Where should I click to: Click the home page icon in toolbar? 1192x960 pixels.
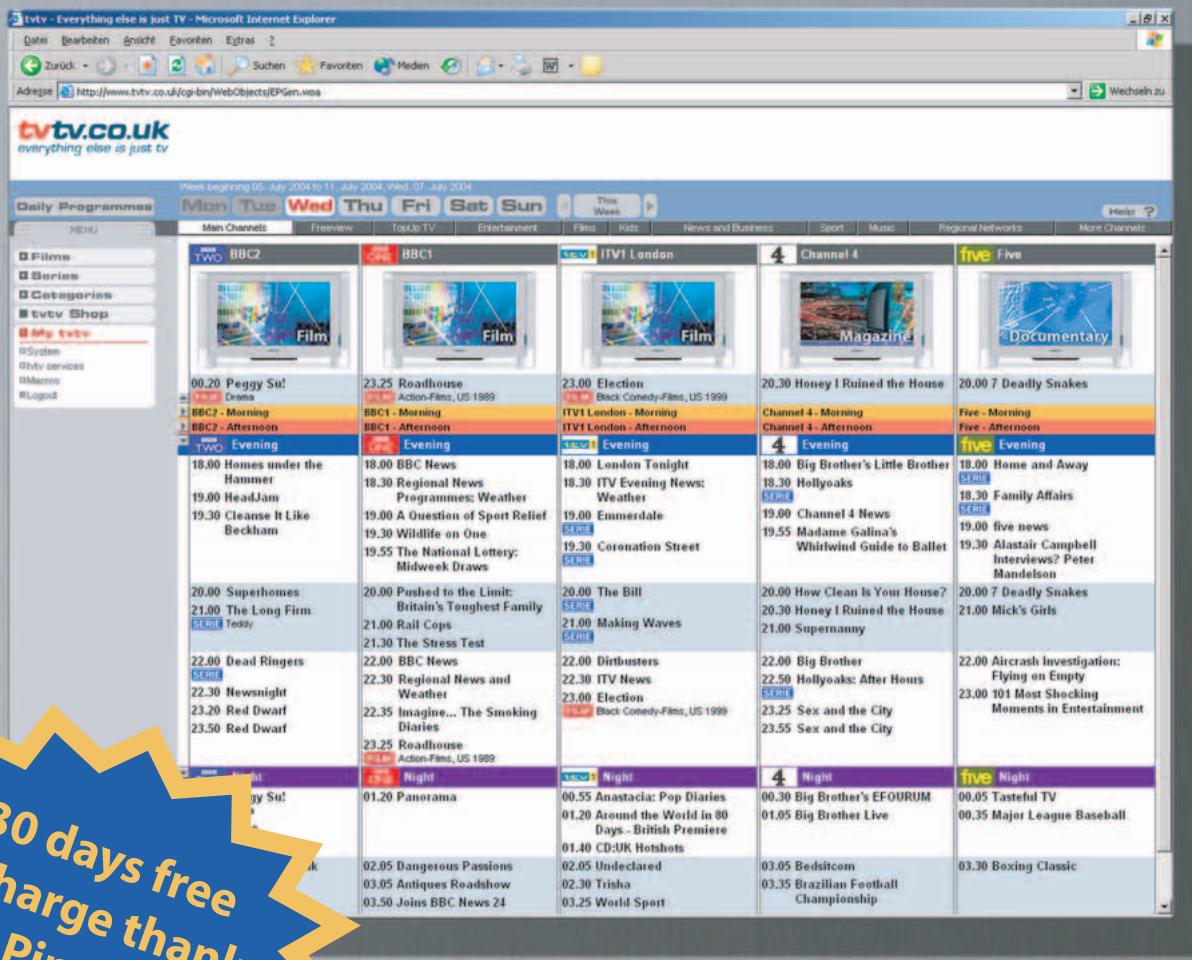point(204,66)
